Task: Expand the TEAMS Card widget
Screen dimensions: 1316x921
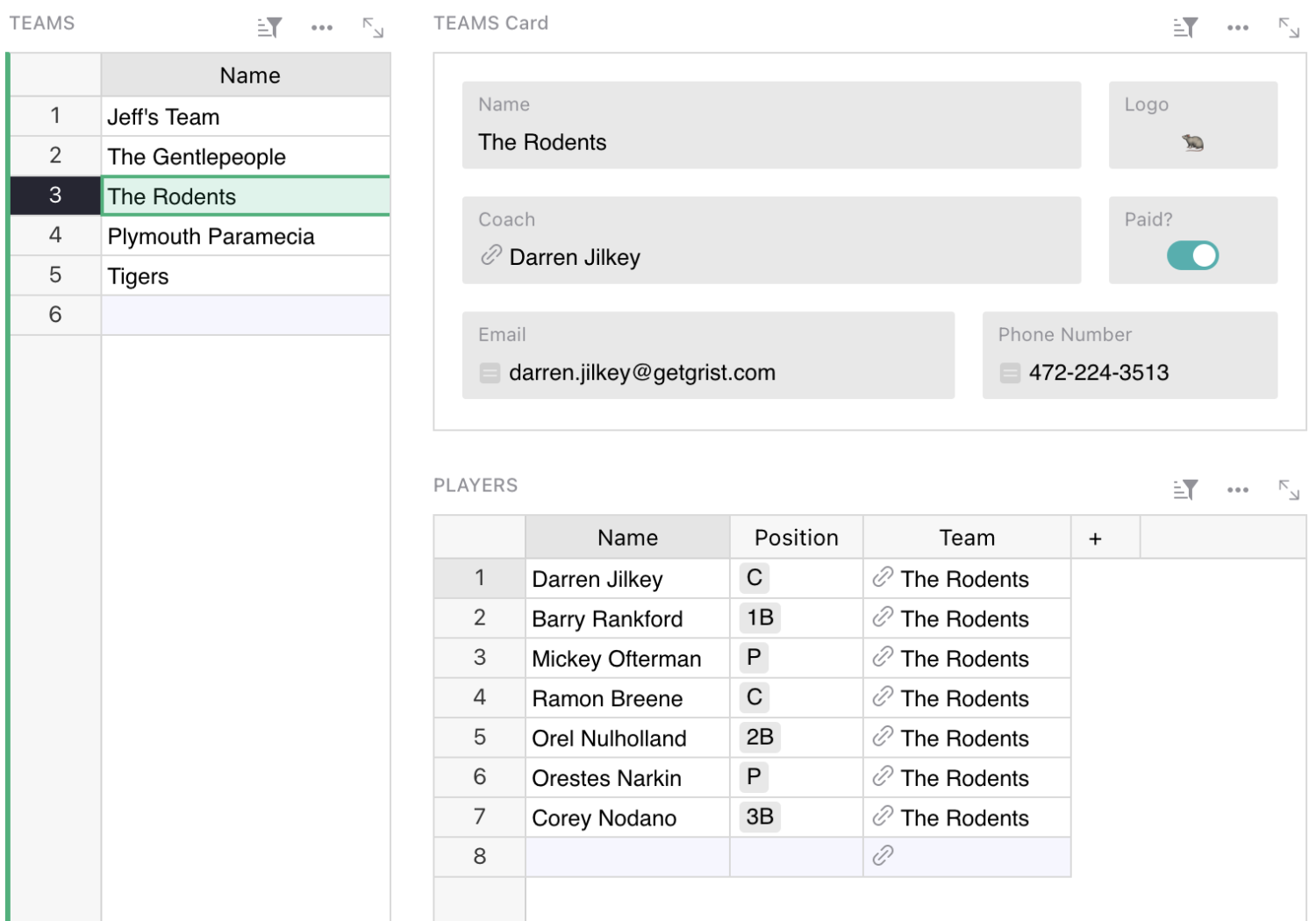Action: (1289, 28)
